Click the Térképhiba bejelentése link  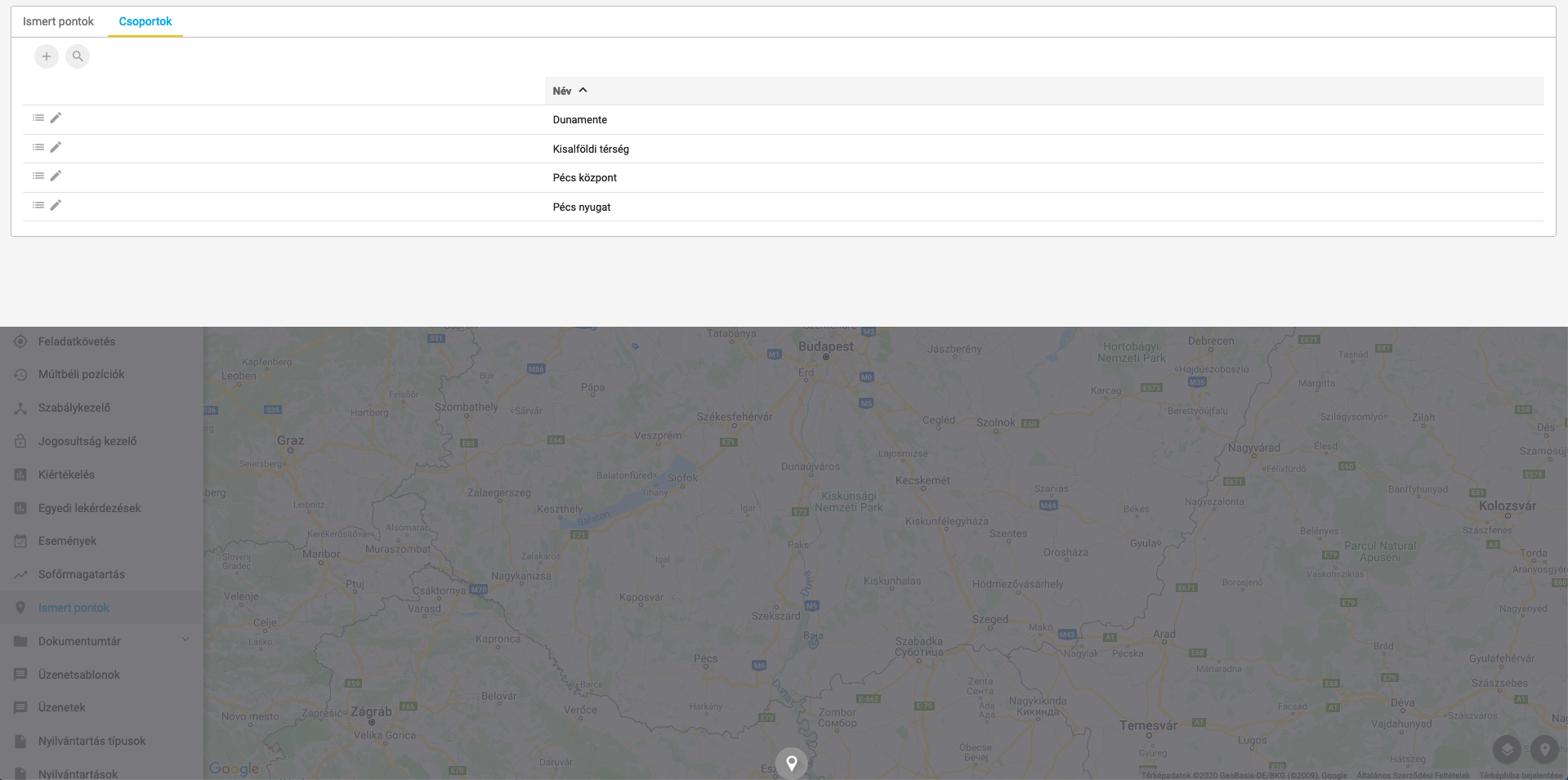1520,775
